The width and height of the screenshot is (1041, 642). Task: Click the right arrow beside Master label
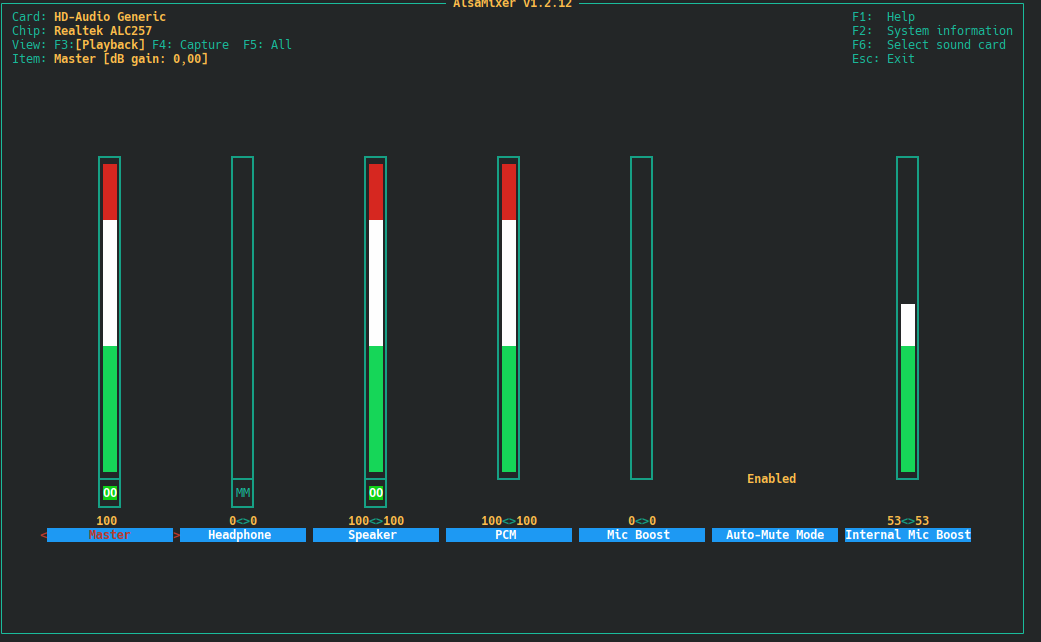[177, 535]
